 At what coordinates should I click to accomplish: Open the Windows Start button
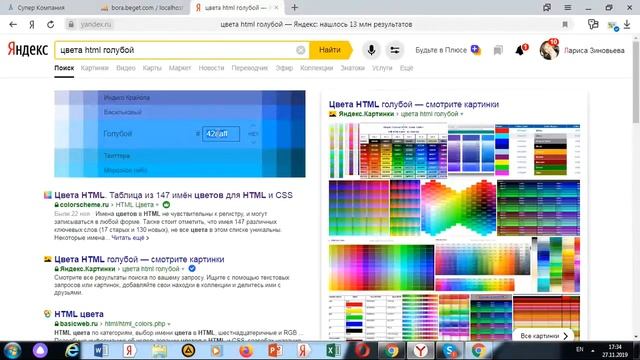12,351
